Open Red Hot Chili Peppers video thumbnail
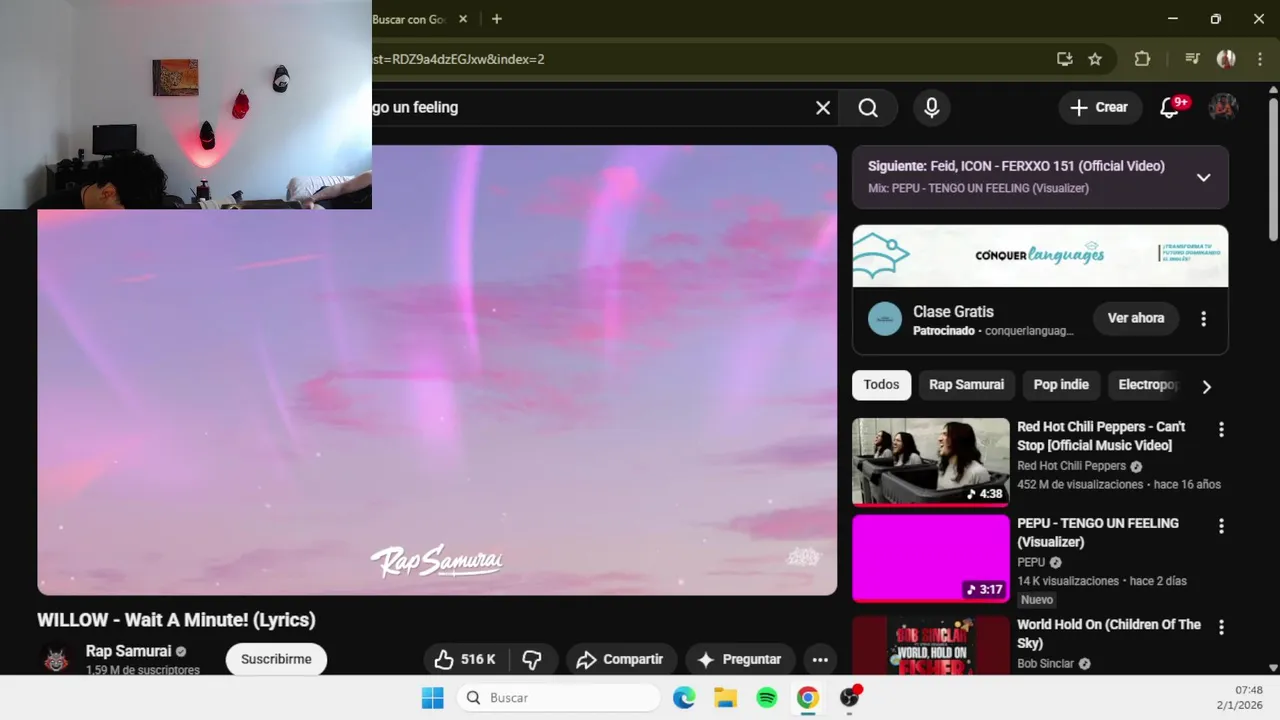The height and width of the screenshot is (720, 1280). coord(931,462)
